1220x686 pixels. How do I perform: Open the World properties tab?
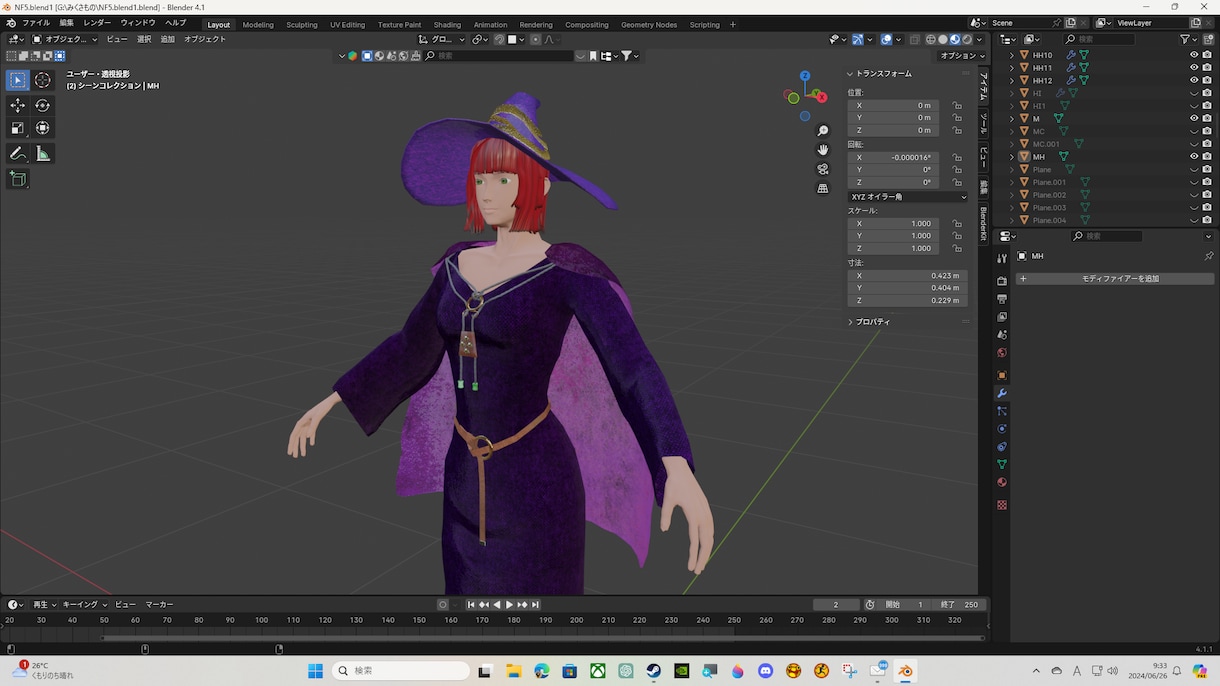(x=1002, y=353)
